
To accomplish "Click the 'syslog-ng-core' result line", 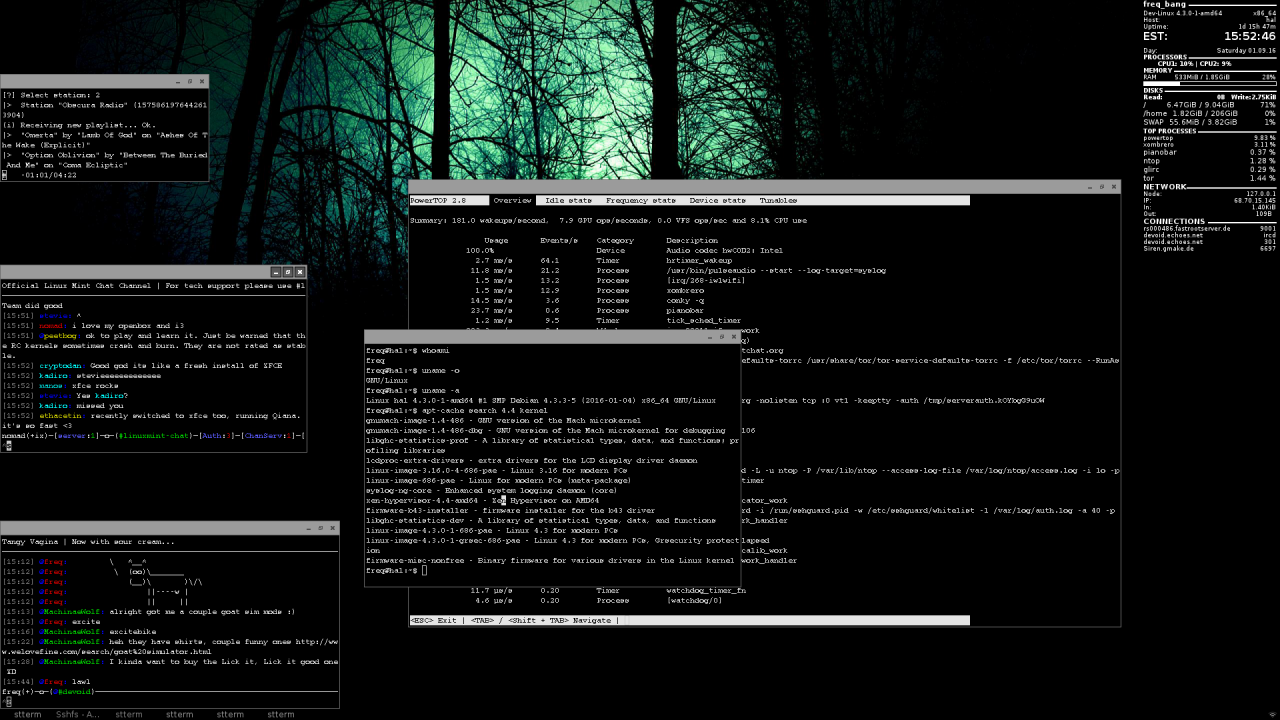I will pos(492,491).
